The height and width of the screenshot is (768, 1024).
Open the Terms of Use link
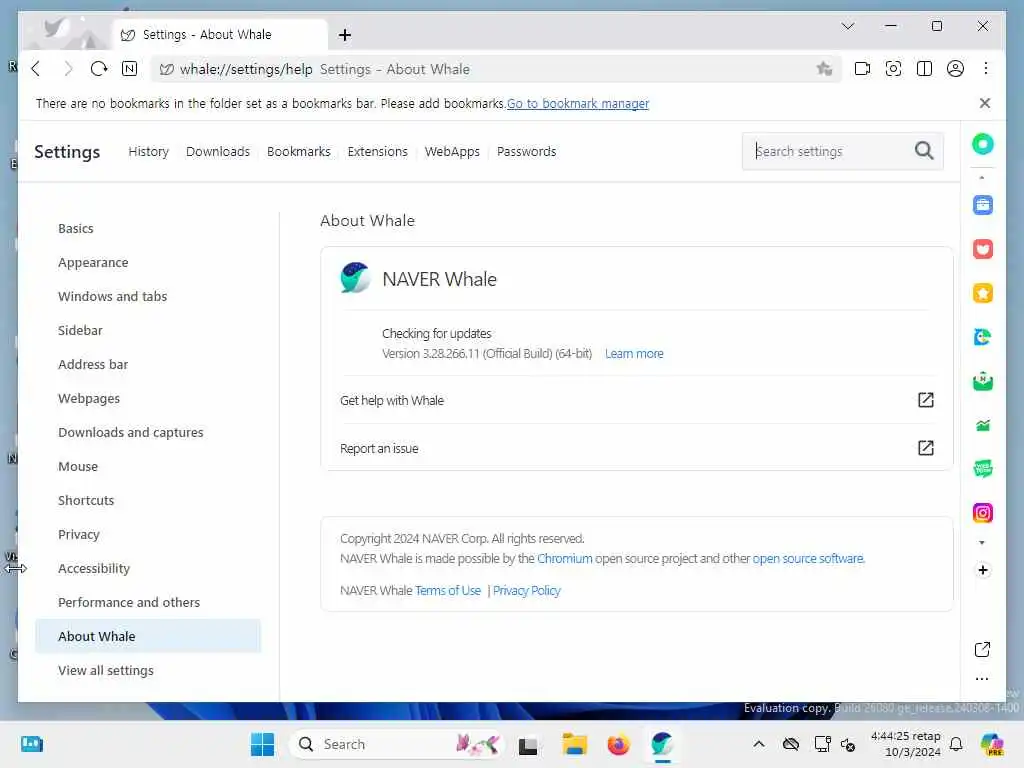[x=447, y=590]
